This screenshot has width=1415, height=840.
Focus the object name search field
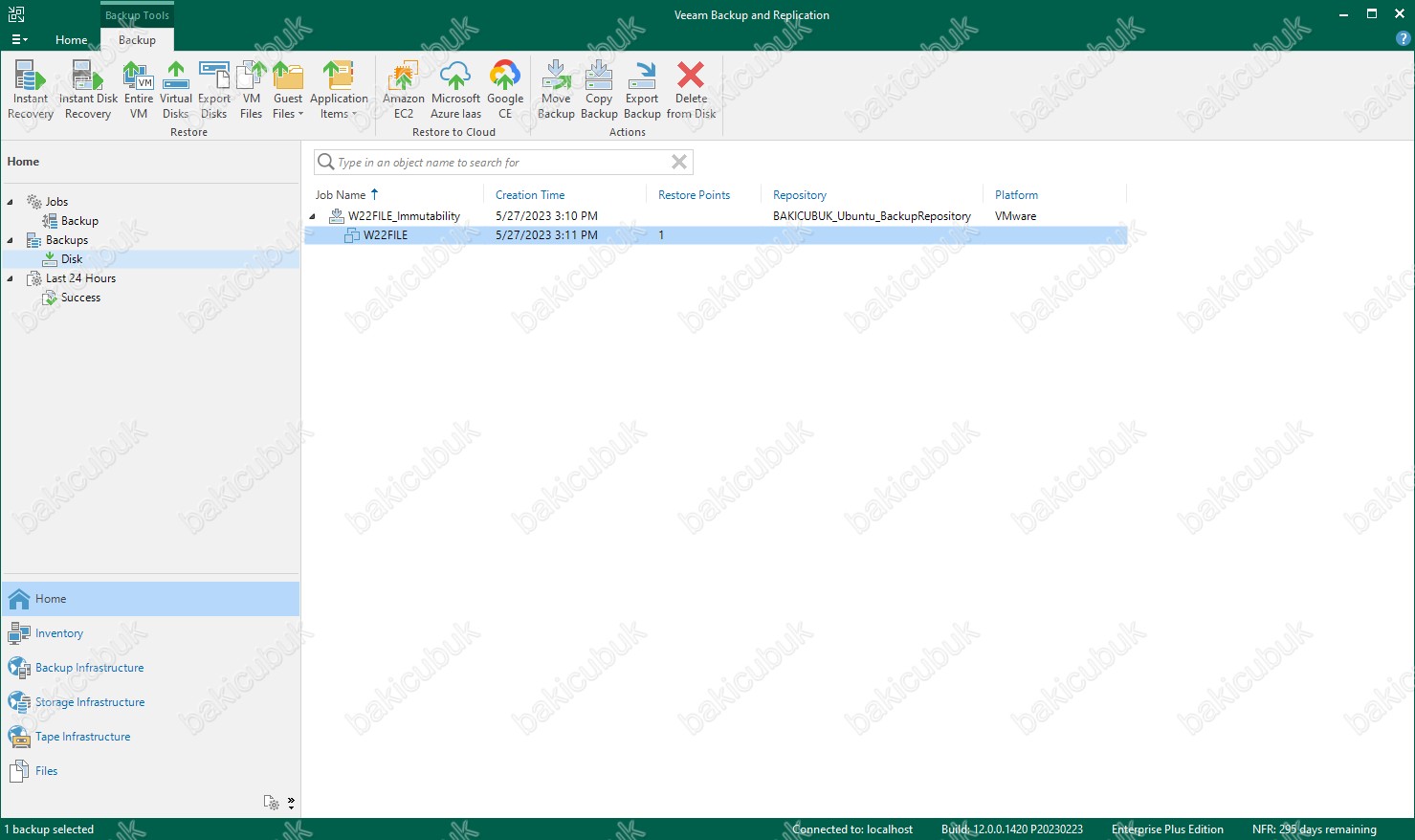[502, 163]
